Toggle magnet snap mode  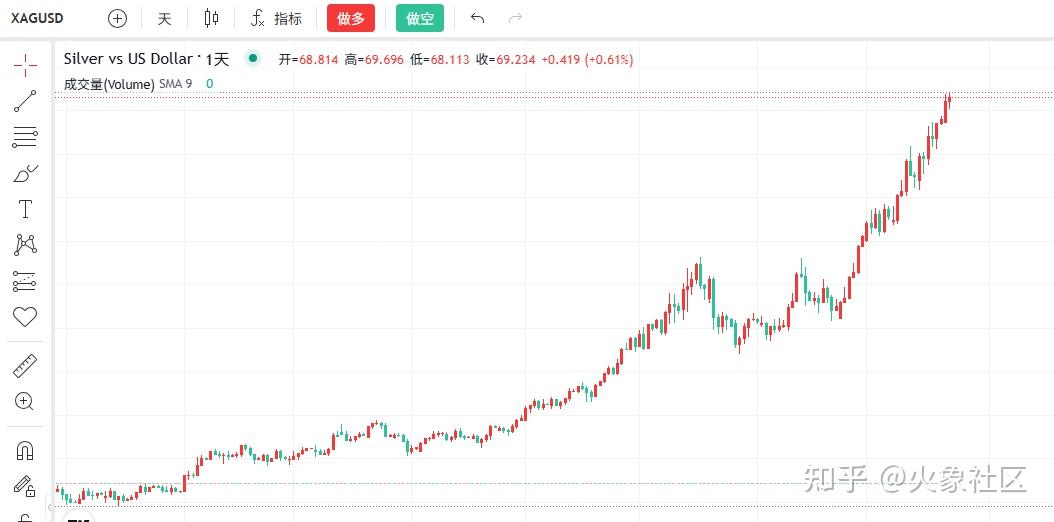(25, 450)
